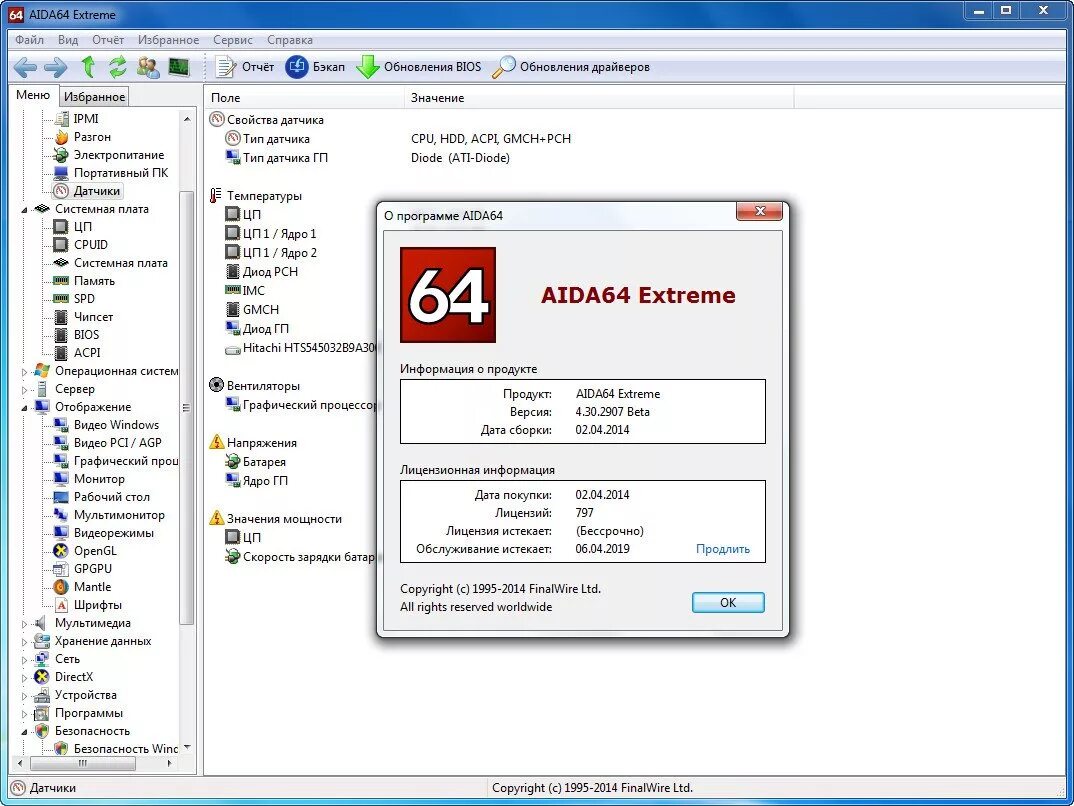Click the tree scroll-up arrow
The width and height of the screenshot is (1074, 806).
click(x=187, y=118)
